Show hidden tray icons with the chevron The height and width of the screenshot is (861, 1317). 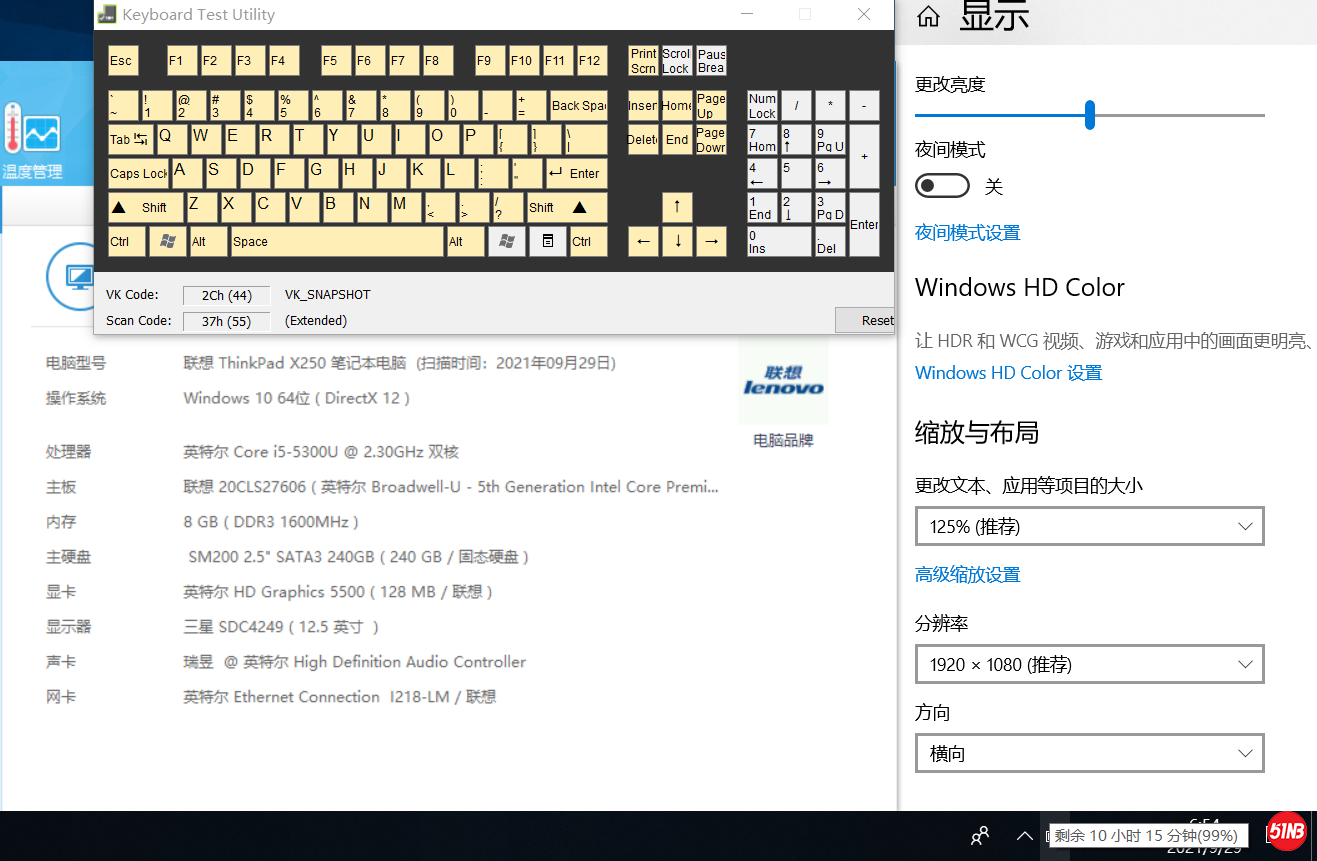pyautogui.click(x=1024, y=836)
